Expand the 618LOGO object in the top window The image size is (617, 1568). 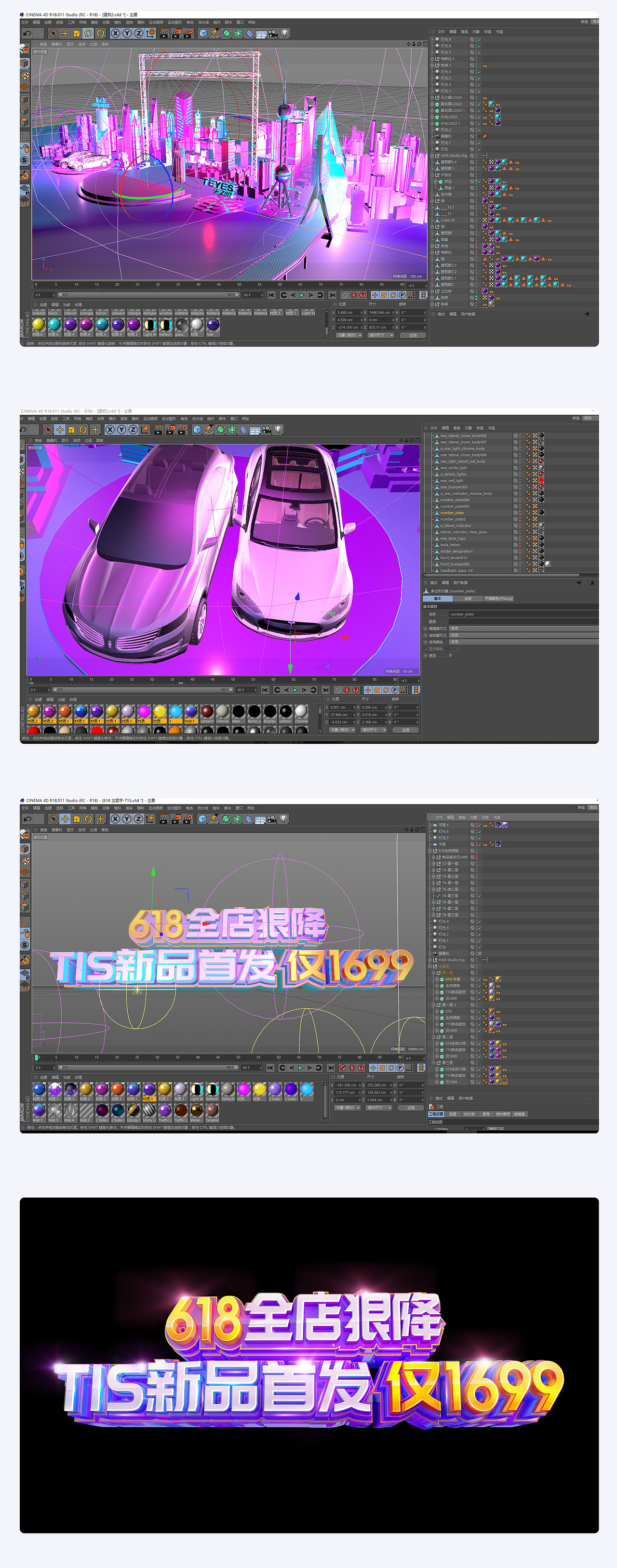[432, 117]
